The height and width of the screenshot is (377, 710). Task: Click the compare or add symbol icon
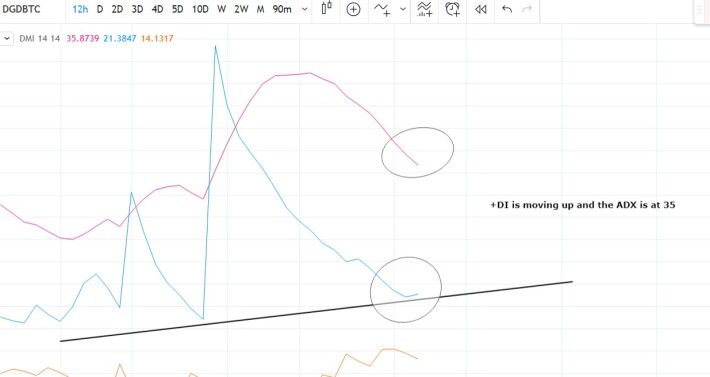(x=353, y=9)
